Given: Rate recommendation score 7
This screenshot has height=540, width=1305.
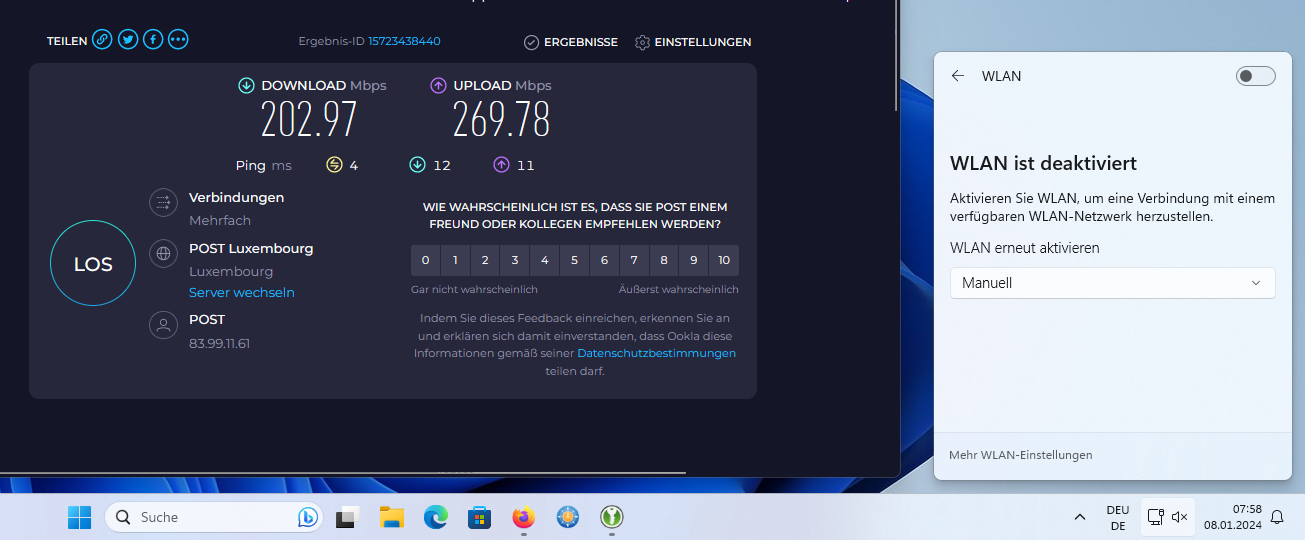Looking at the screenshot, I should click(x=634, y=260).
